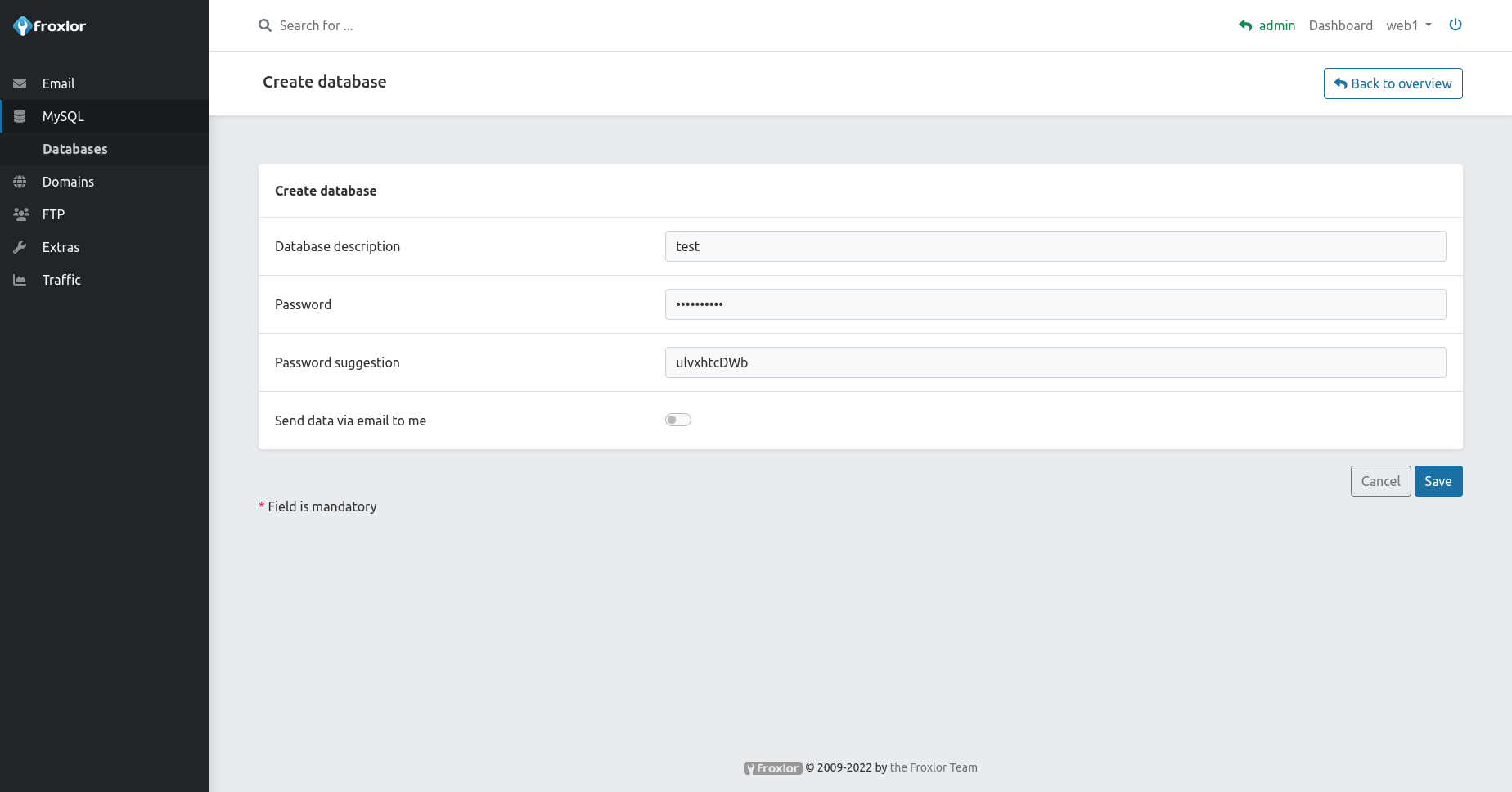Screen dimensions: 1512x792
Task: Click the search magnifier icon
Action: [x=265, y=25]
